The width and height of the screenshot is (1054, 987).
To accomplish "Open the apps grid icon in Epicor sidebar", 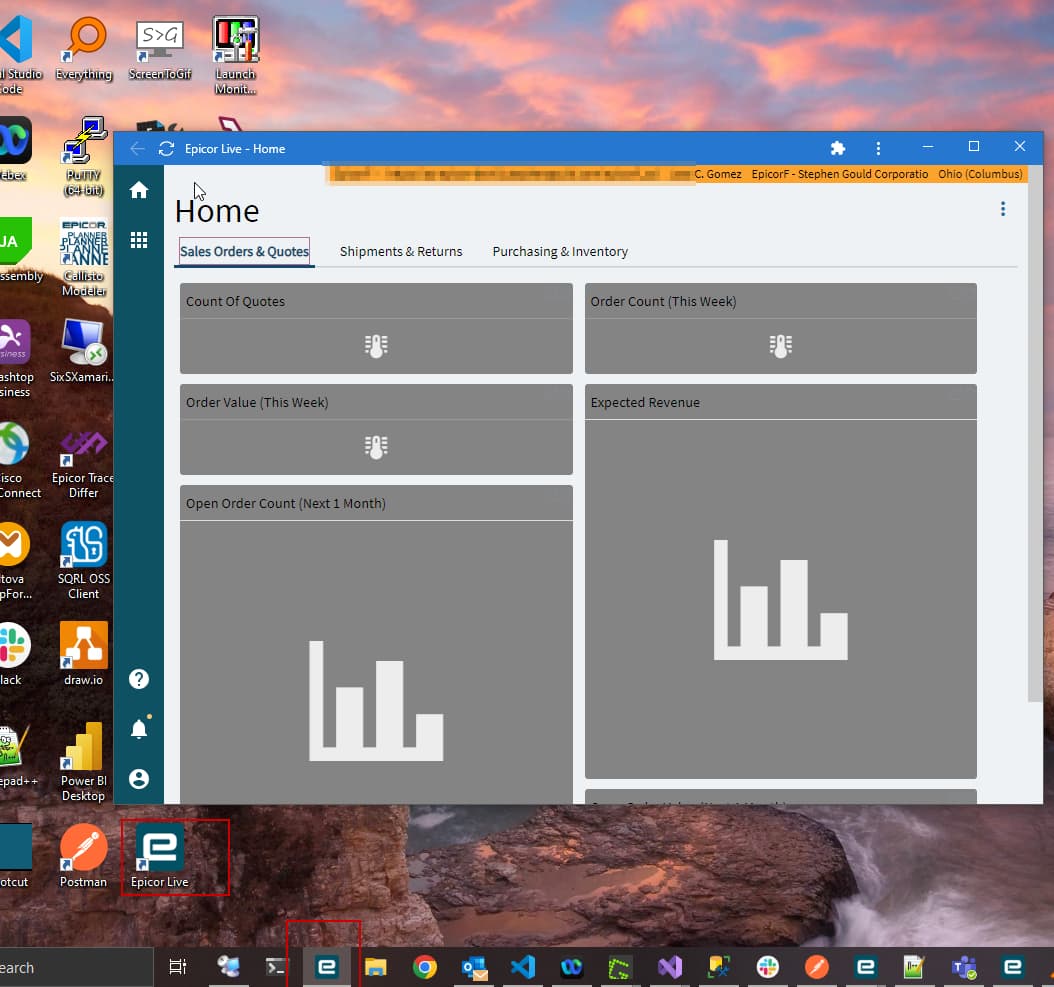I will tap(138, 239).
